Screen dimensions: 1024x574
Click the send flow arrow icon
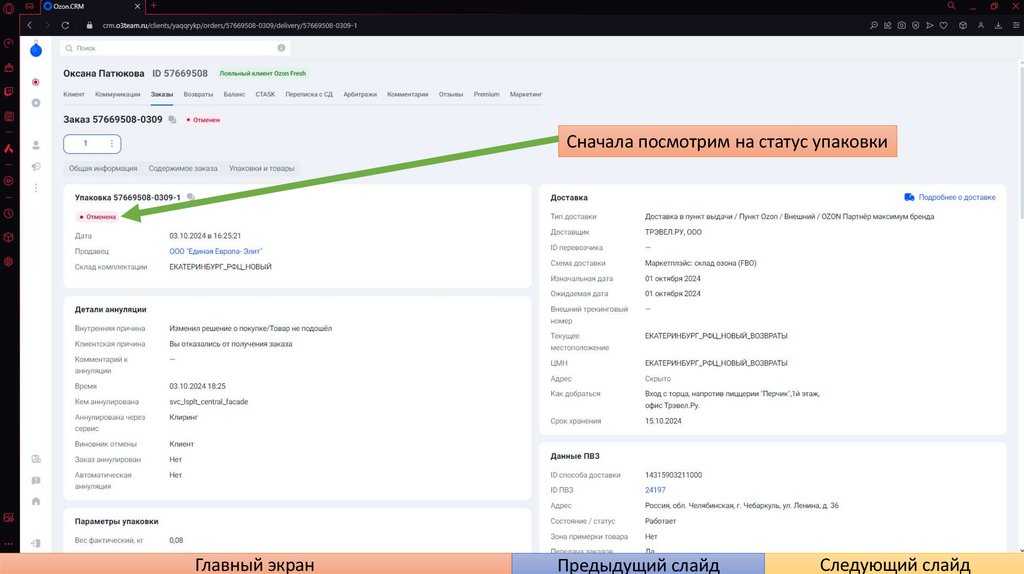929,25
